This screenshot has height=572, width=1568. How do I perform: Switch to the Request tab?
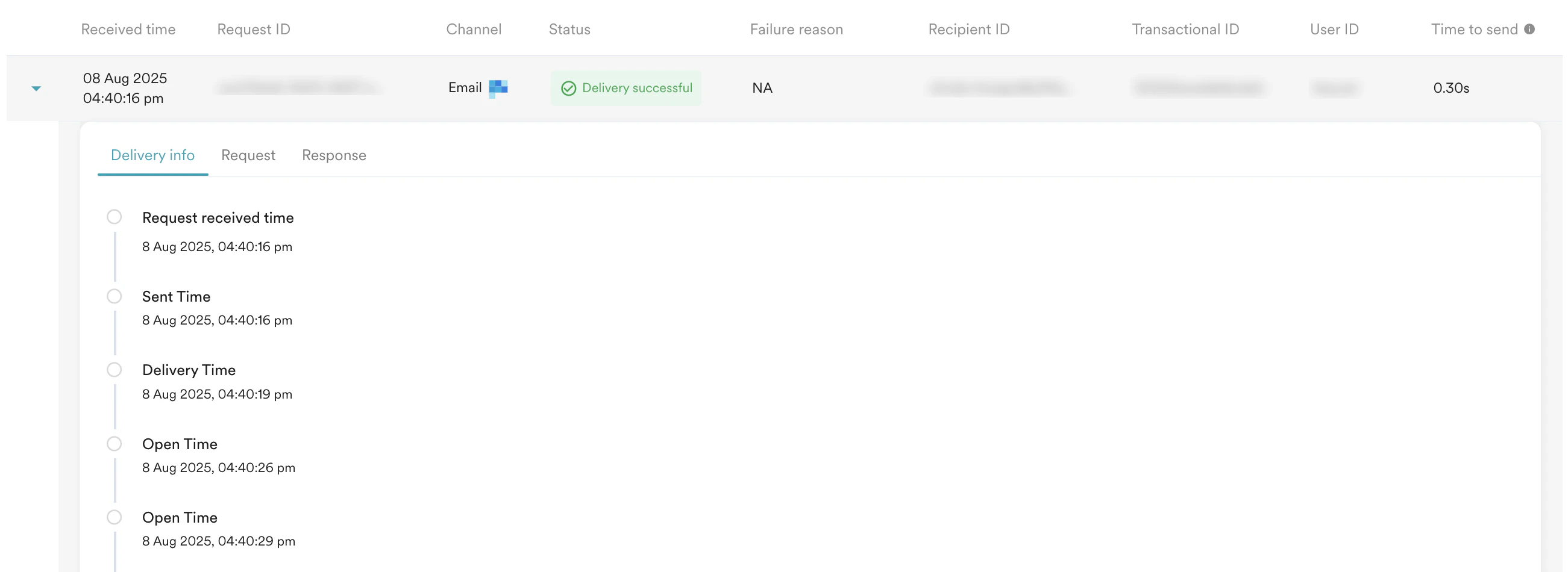[248, 155]
